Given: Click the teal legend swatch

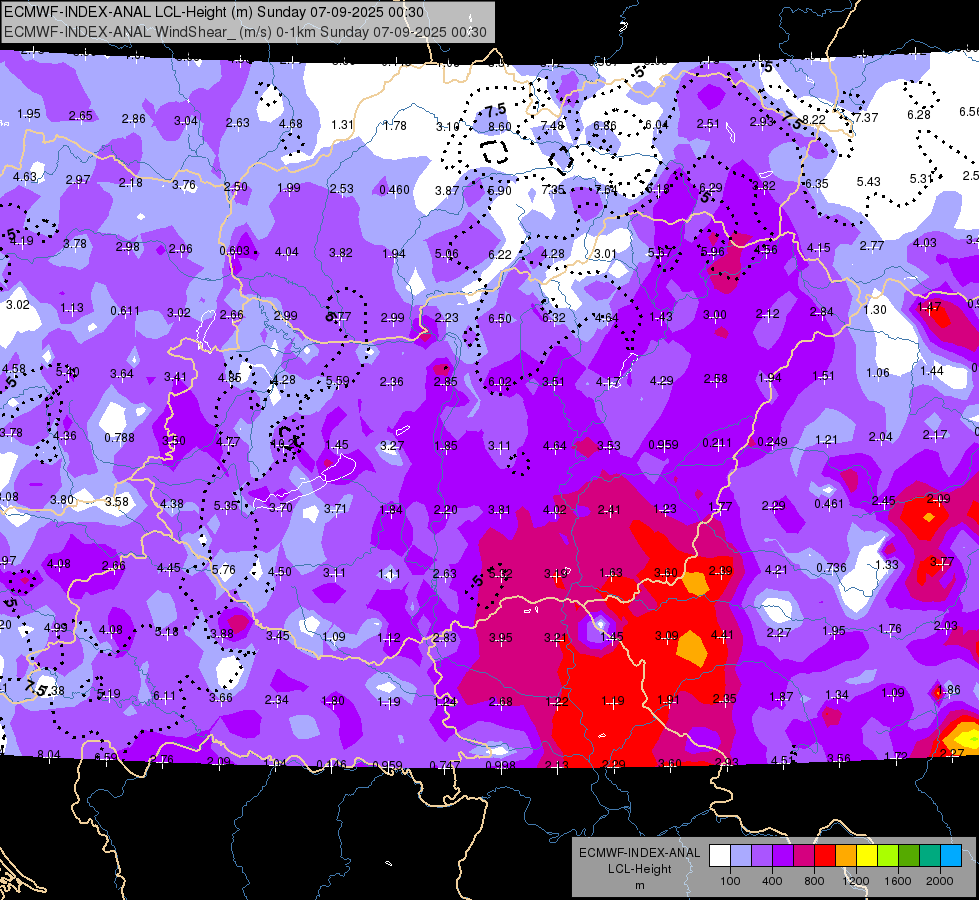Looking at the screenshot, I should click(930, 856).
